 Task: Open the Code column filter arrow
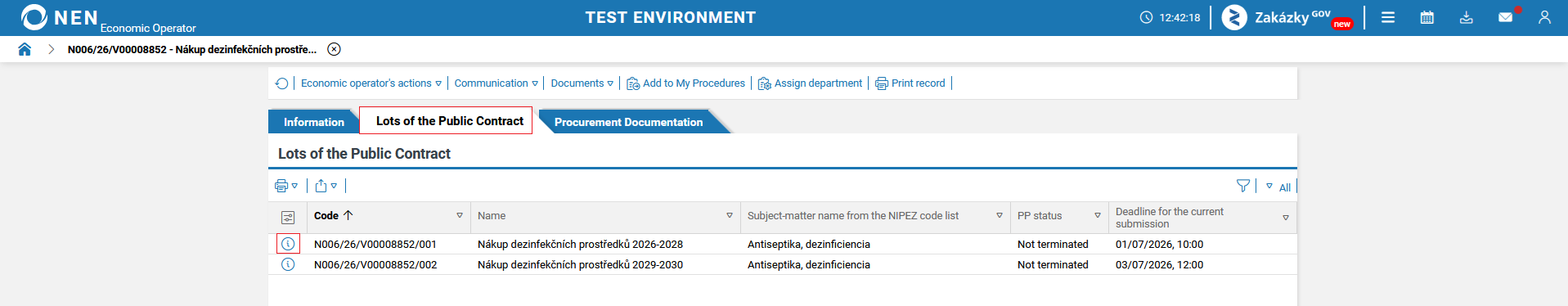(460, 216)
